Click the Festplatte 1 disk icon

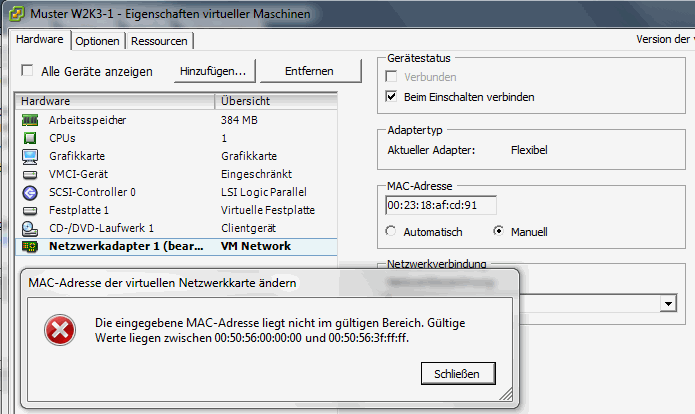tap(29, 210)
